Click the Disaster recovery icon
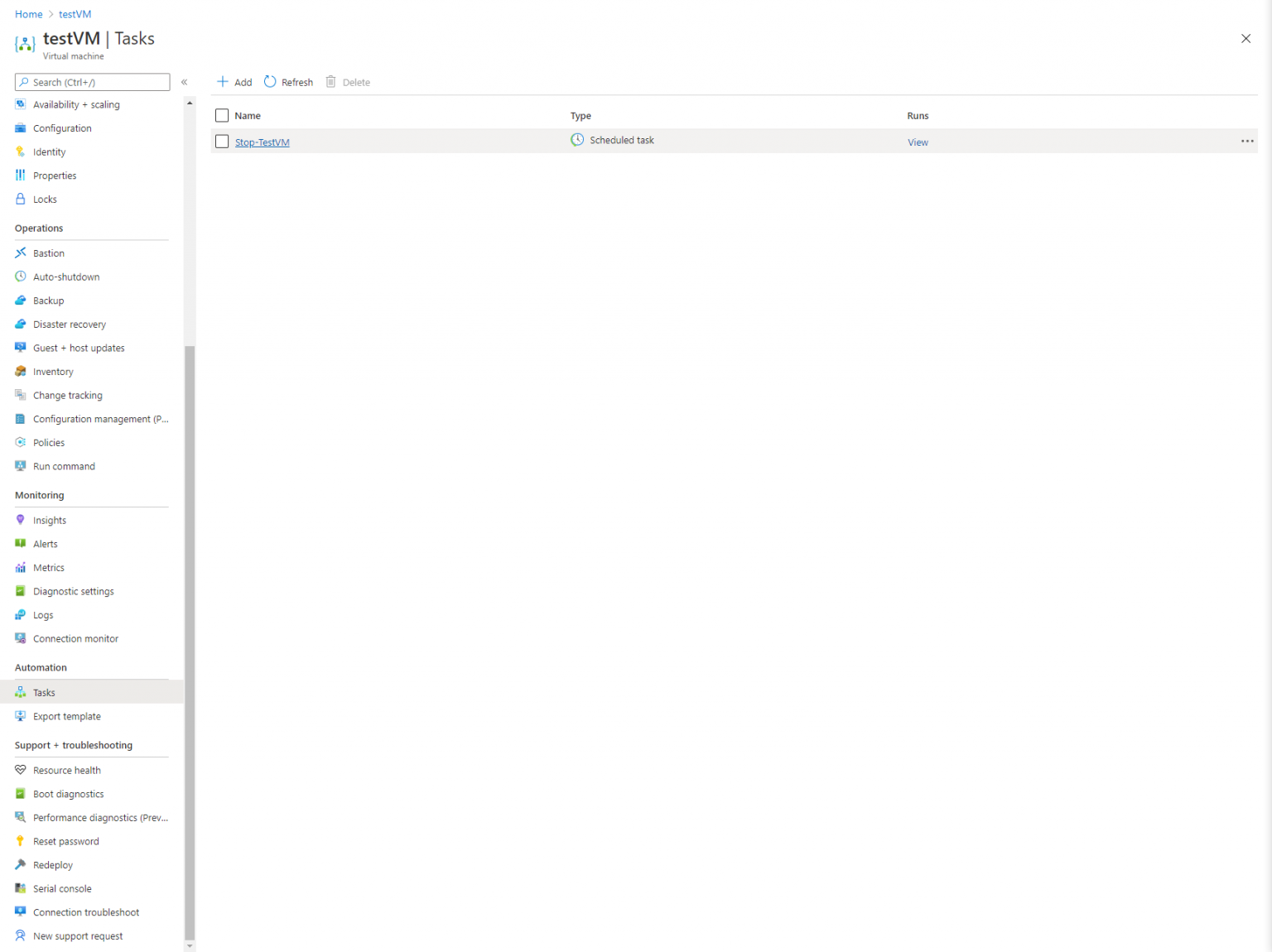This screenshot has width=1272, height=952. 21,324
